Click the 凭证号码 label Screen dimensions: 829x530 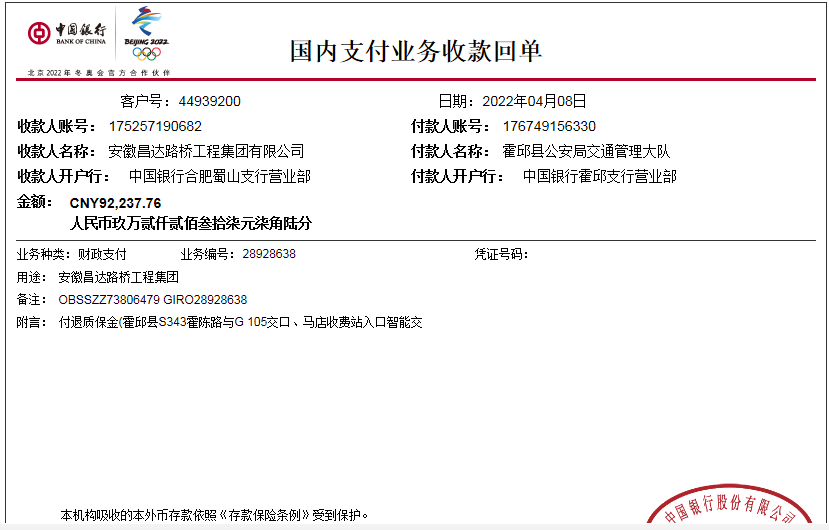point(500,254)
